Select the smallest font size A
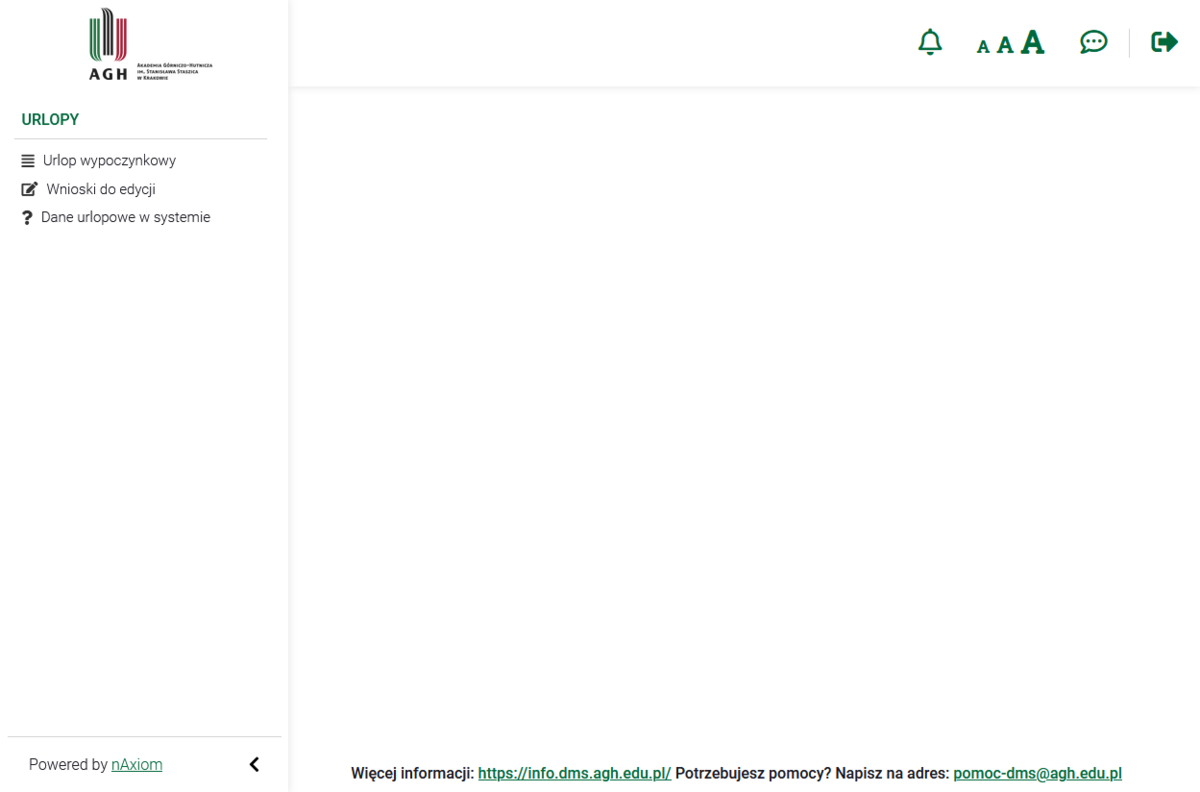 [x=983, y=46]
